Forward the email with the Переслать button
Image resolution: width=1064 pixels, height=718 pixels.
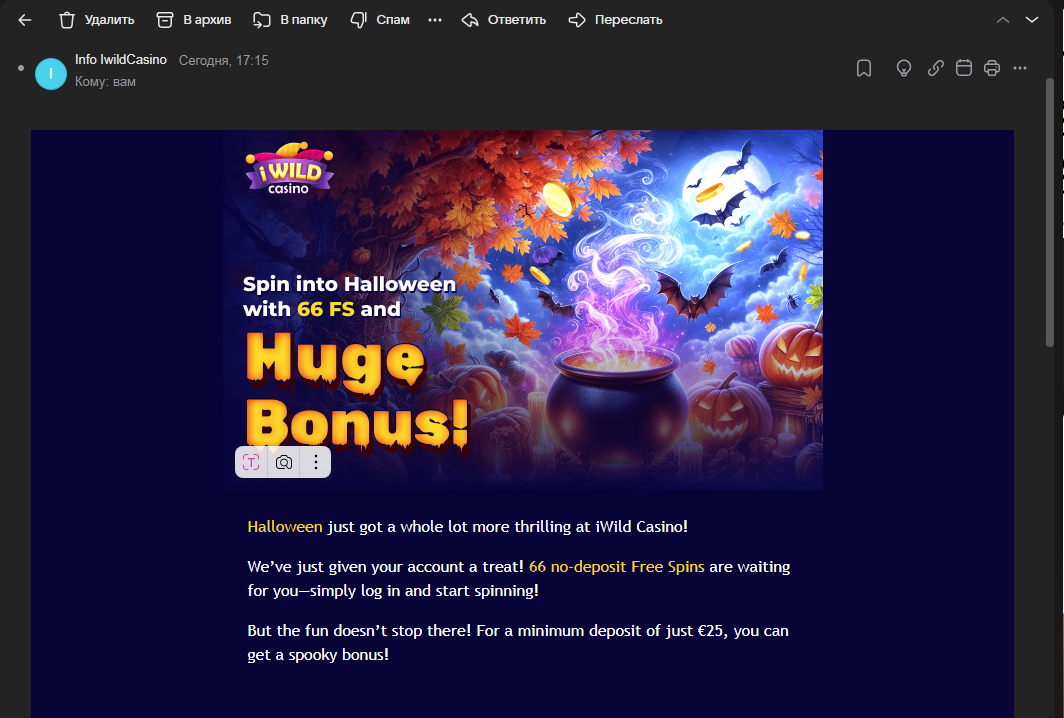[x=615, y=20]
